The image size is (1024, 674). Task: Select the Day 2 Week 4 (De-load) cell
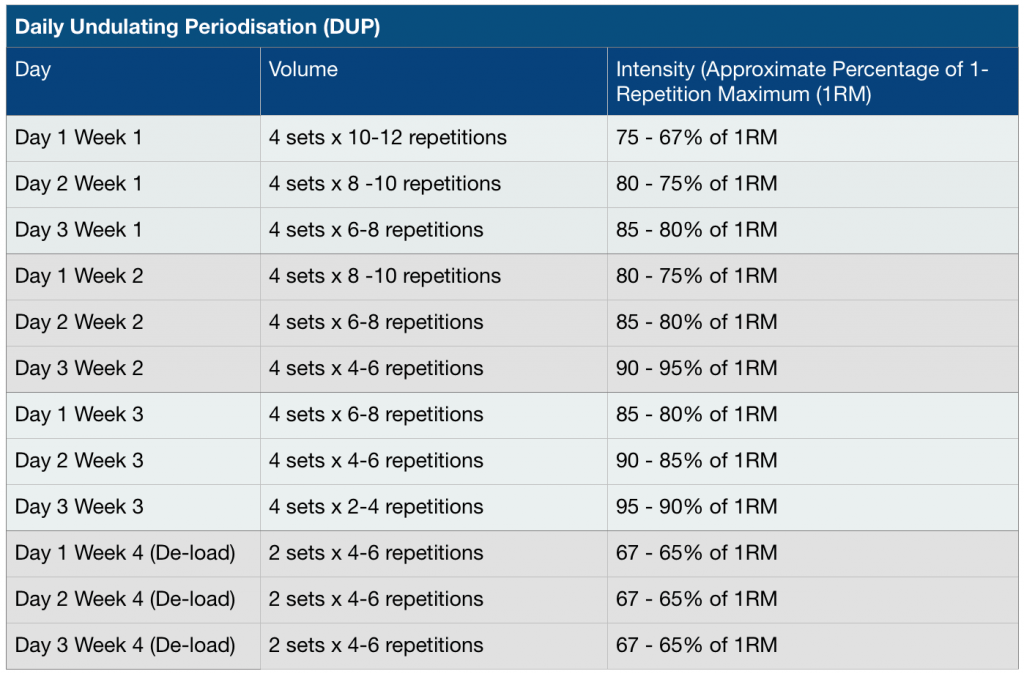125,599
